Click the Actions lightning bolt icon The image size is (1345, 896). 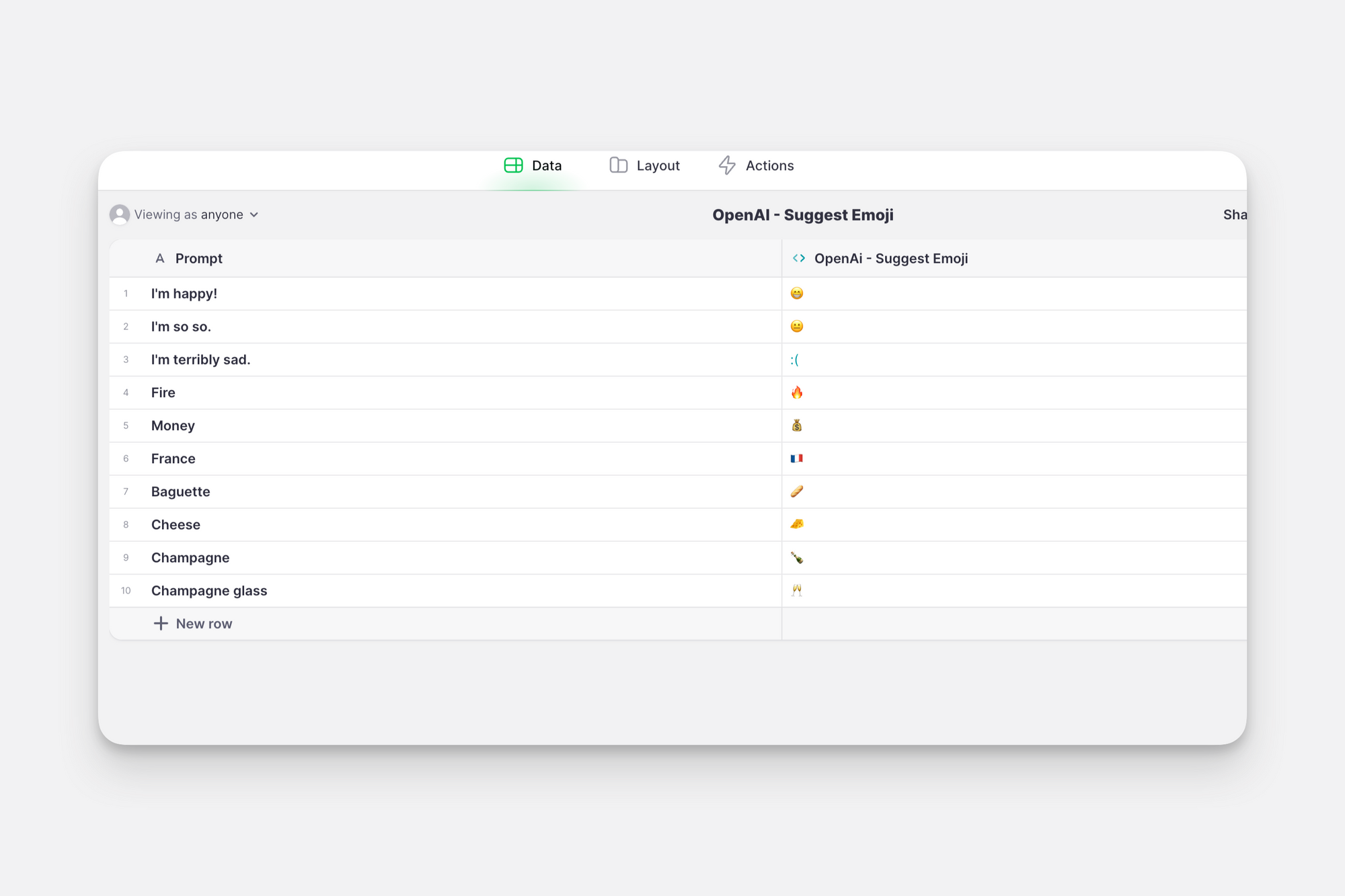click(x=727, y=165)
